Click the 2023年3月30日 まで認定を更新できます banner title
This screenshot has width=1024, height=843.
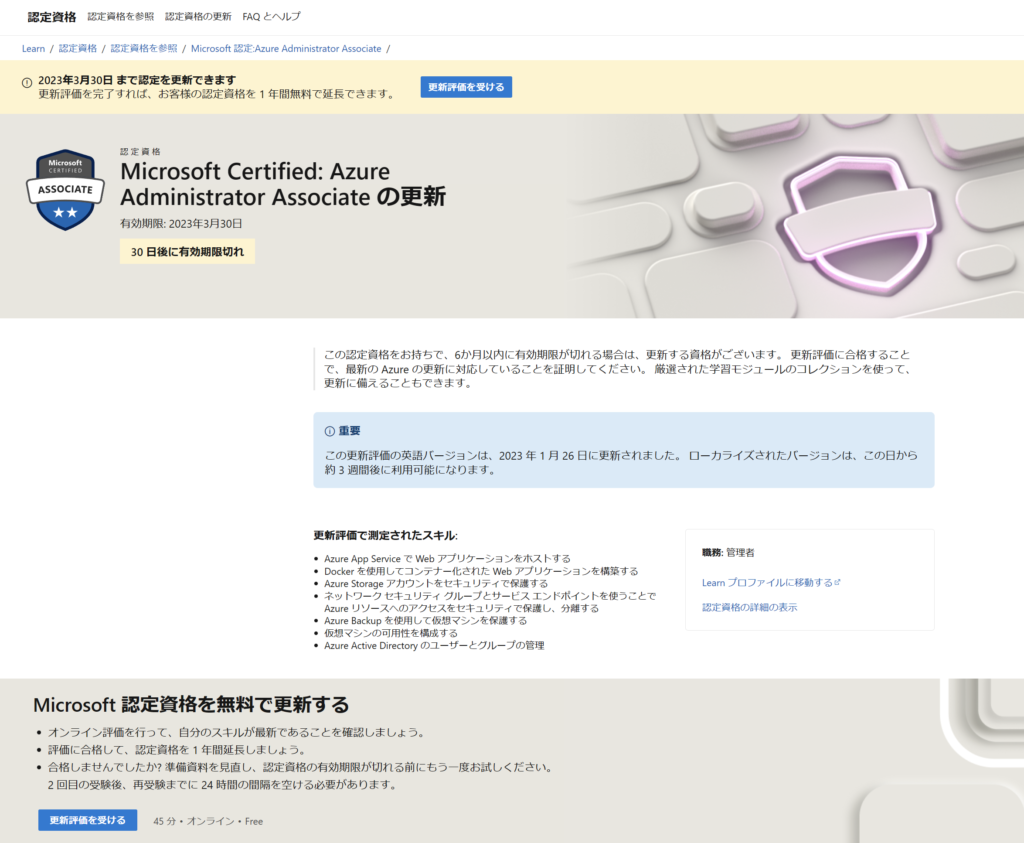pyautogui.click(x=137, y=80)
